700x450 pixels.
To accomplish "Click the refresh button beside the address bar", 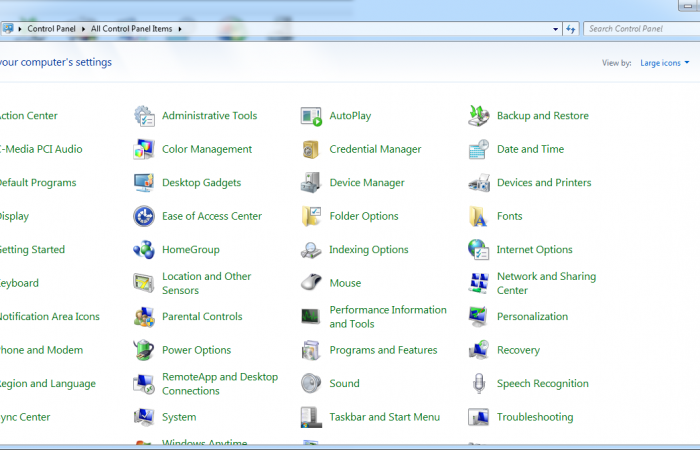I will click(570, 29).
